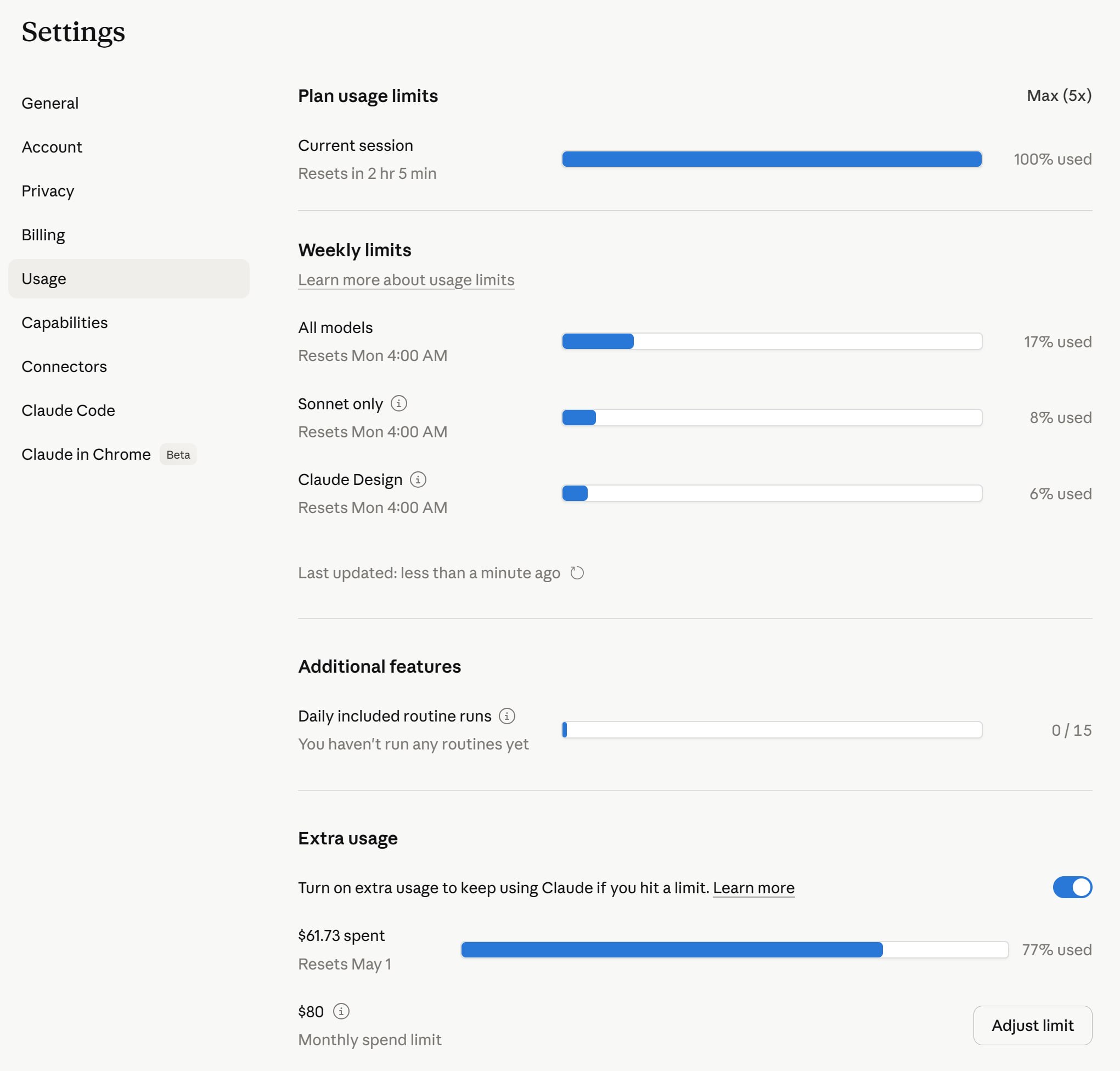Click the Adjust limit button
This screenshot has height=1071, width=1120.
click(1032, 1025)
